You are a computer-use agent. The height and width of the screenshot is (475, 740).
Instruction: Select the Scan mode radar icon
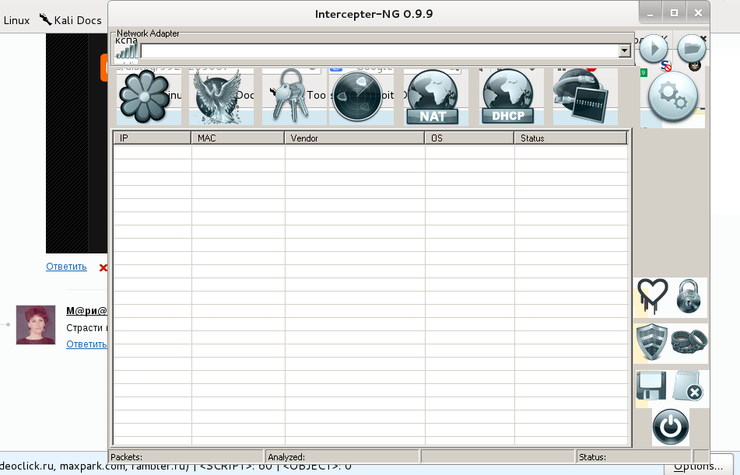358,97
